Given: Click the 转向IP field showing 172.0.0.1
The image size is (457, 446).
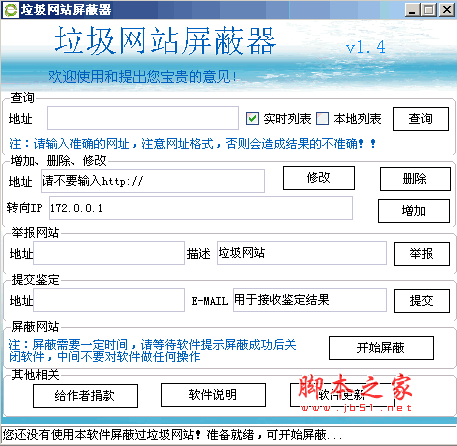Looking at the screenshot, I should point(201,208).
